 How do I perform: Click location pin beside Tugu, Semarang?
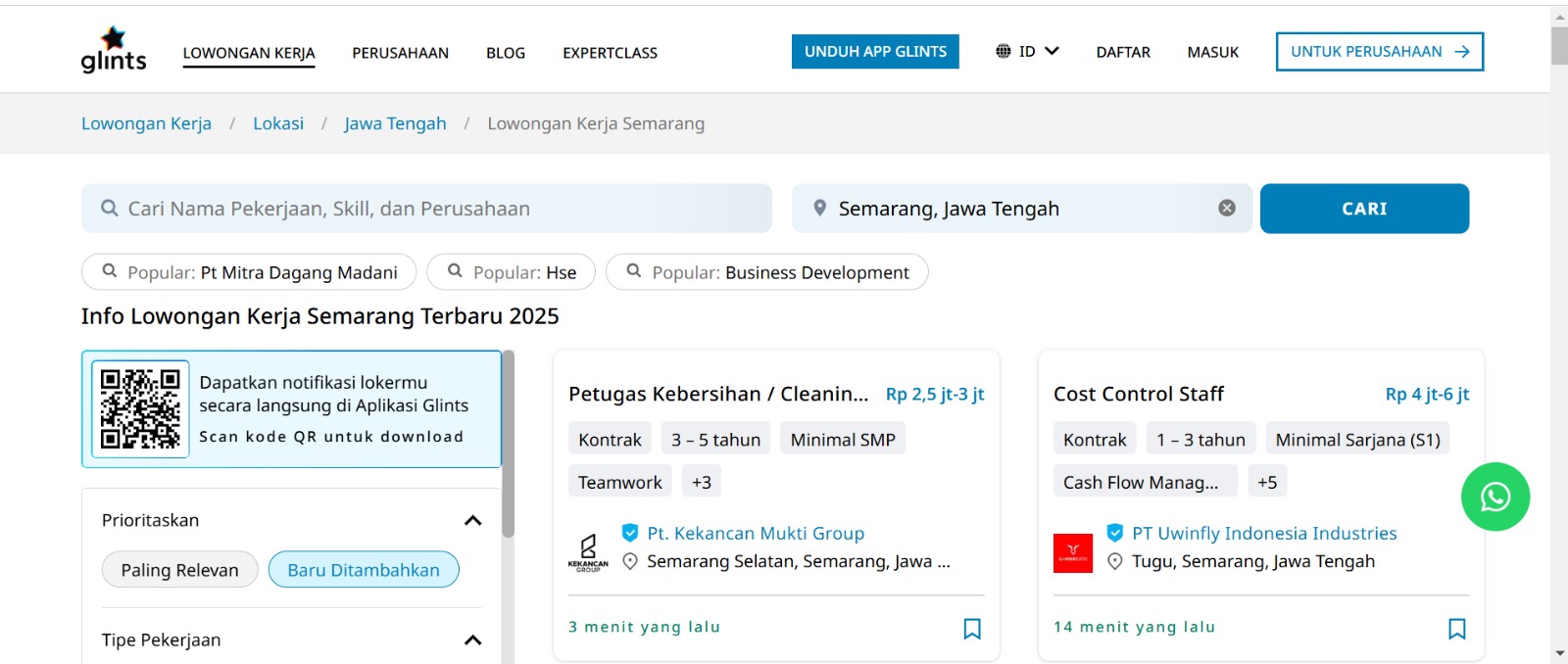pyautogui.click(x=1115, y=561)
